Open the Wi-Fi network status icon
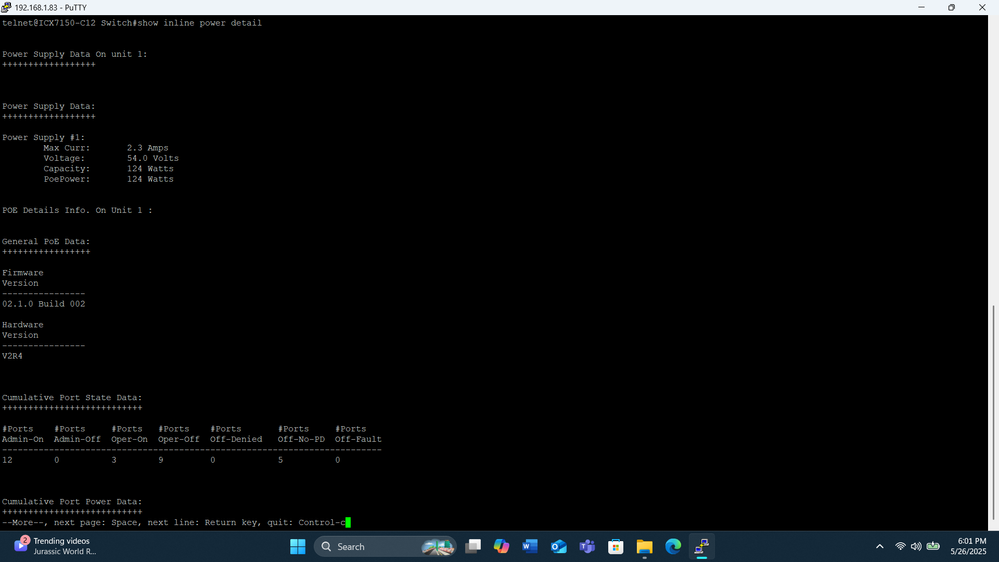Screen dimensions: 999x562 point(900,547)
